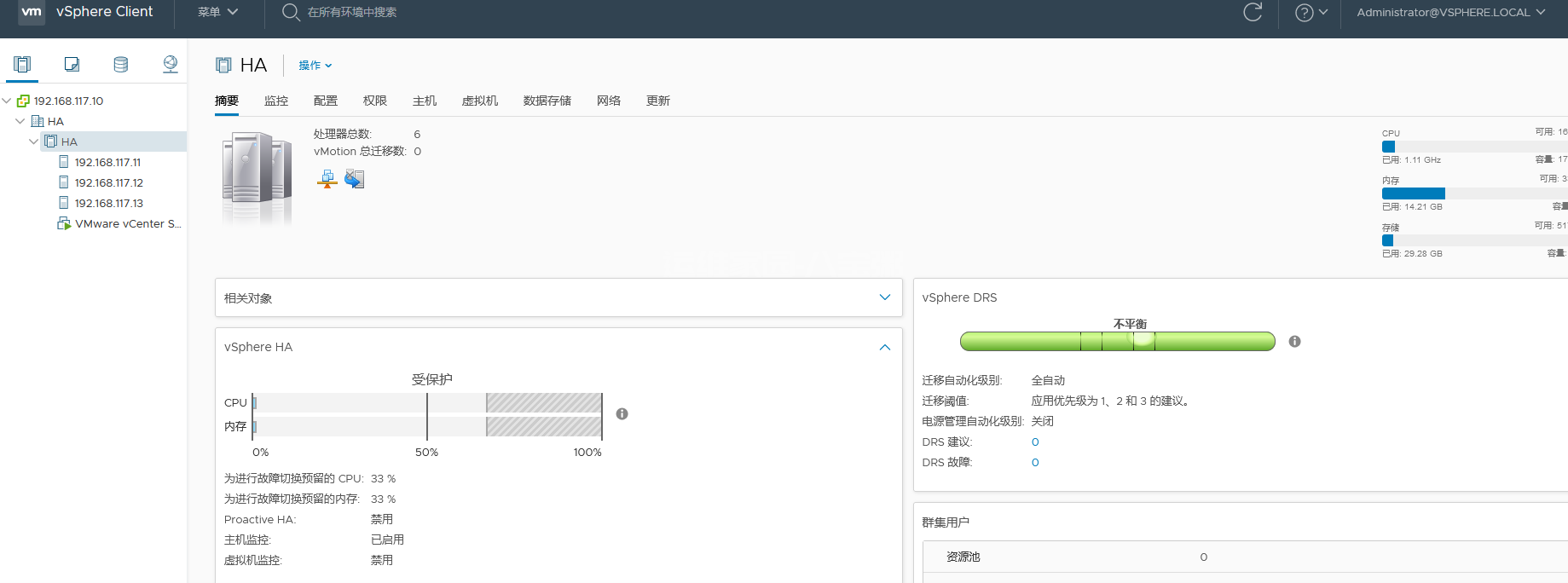Click the refresh icon in top bar
Viewport: 1568px width, 583px height.
1252,12
